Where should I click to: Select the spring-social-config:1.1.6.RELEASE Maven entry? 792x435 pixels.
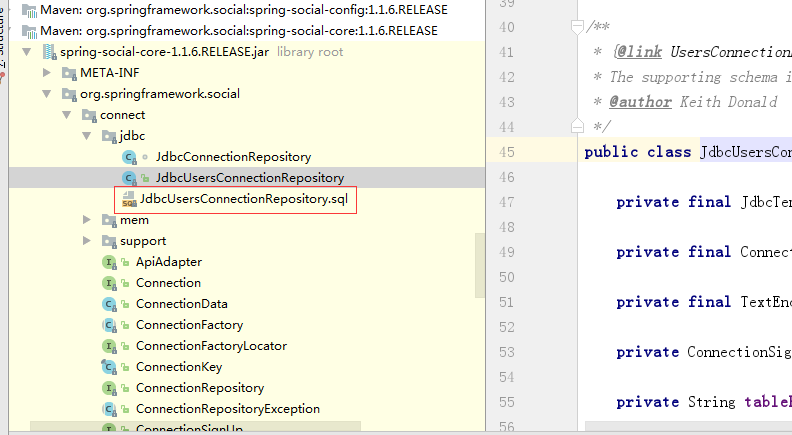(243, 10)
